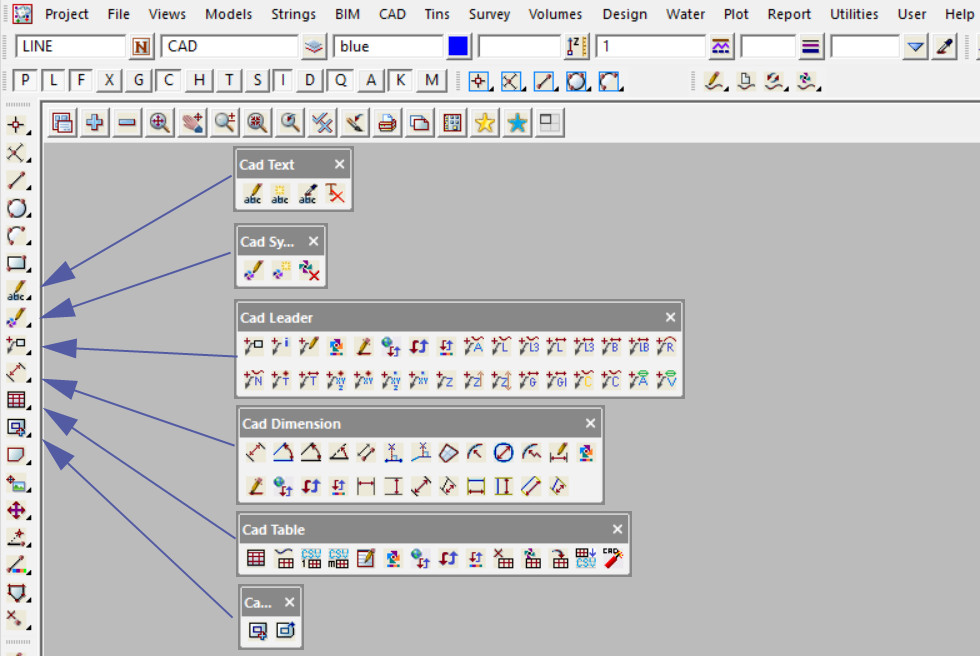980x656 pixels.
Task: Click the first table icon in Cad Table panel
Action: pyautogui.click(x=256, y=559)
